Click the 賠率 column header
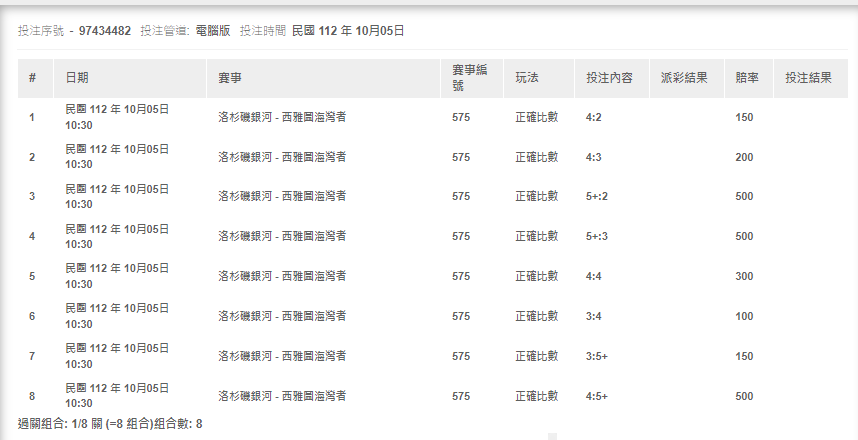Screen dimensions: 858x440 pos(747,78)
